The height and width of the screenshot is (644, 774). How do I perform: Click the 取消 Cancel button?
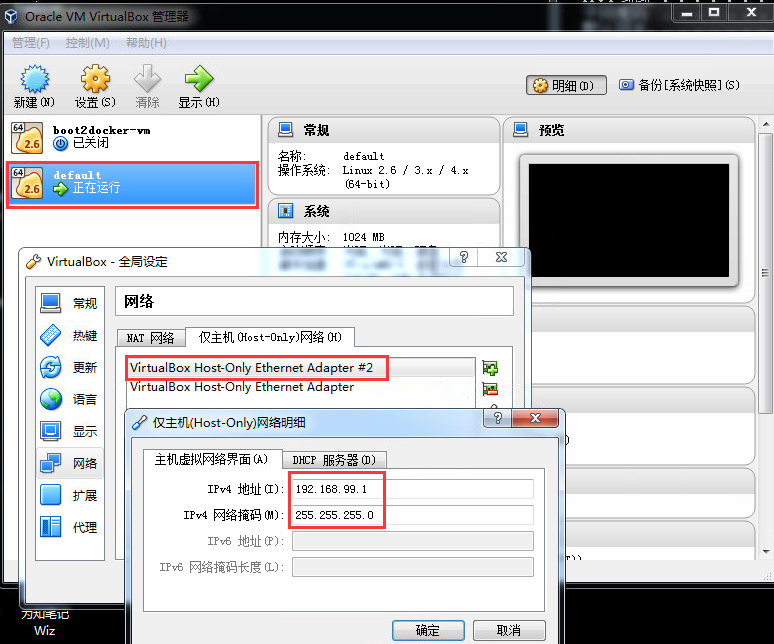[509, 630]
